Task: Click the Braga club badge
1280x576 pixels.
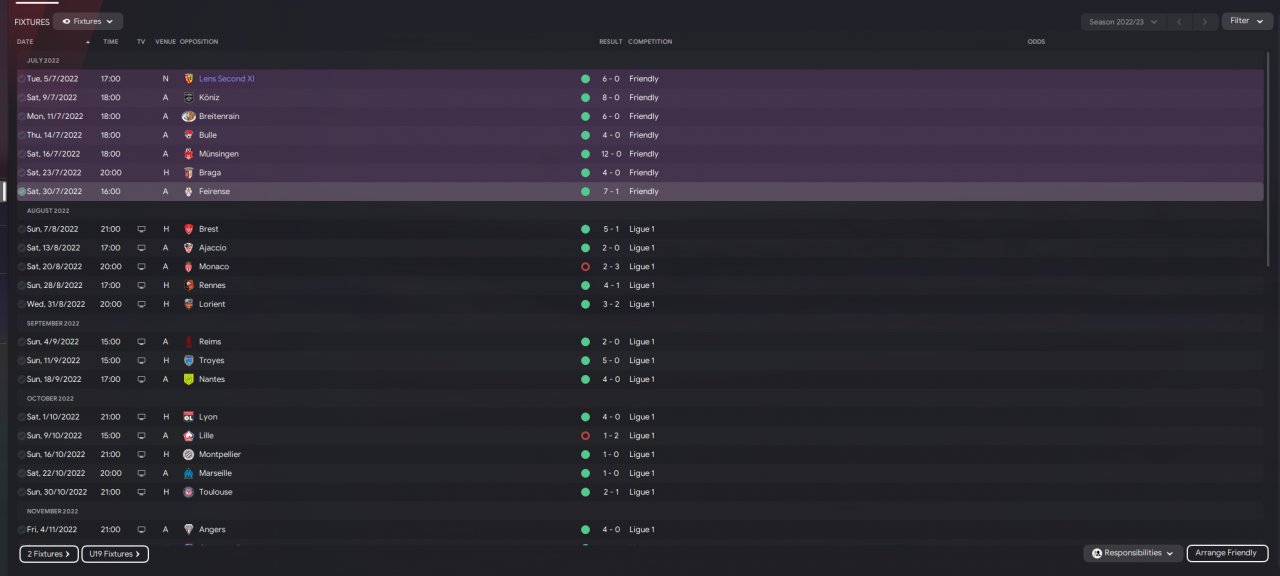Action: (x=188, y=173)
